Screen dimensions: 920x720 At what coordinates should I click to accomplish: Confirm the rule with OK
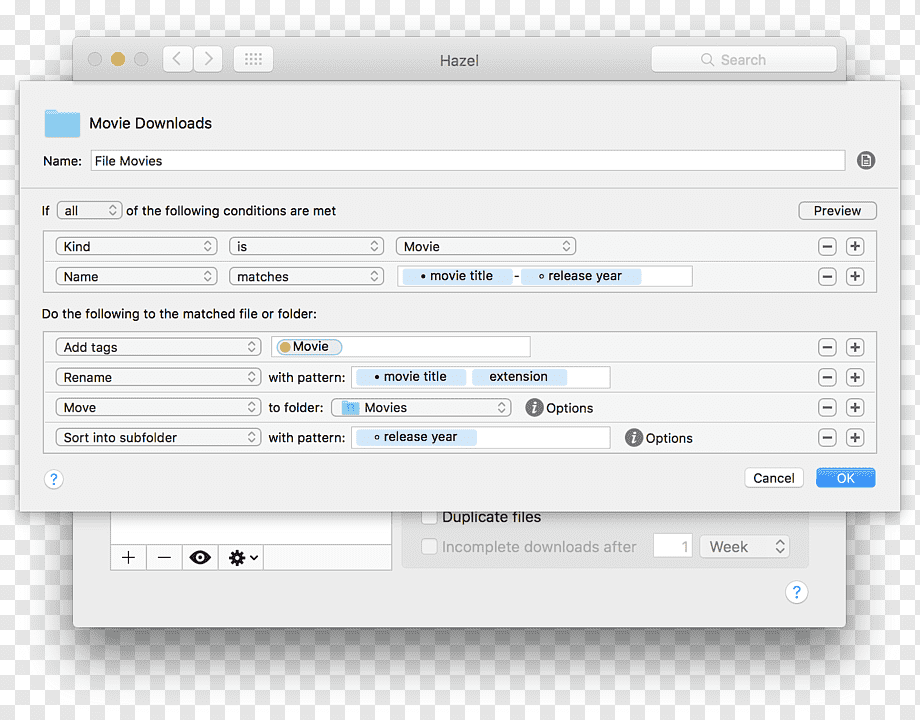click(x=845, y=478)
